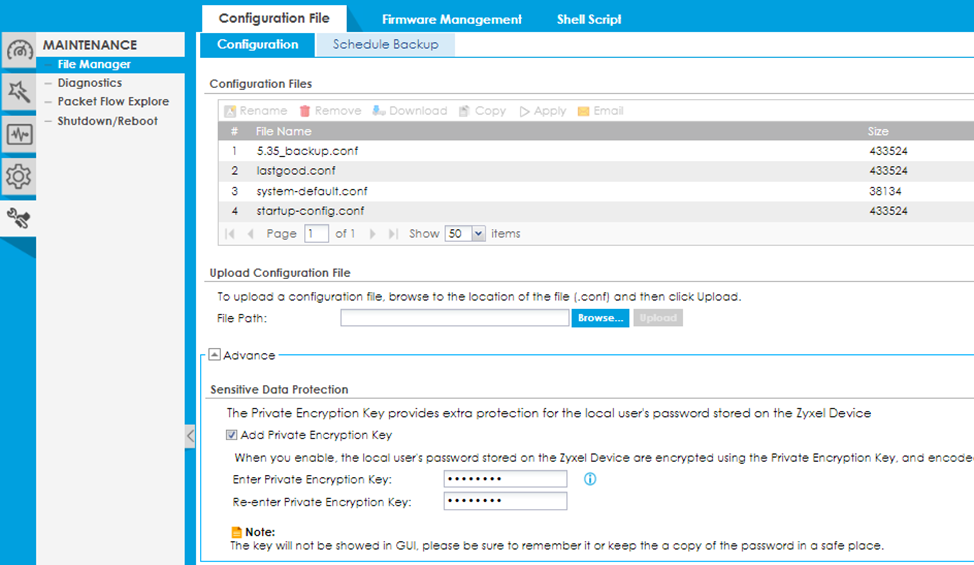This screenshot has width=974, height=565.
Task: Jump to the last page arrow
Action: tap(393, 234)
